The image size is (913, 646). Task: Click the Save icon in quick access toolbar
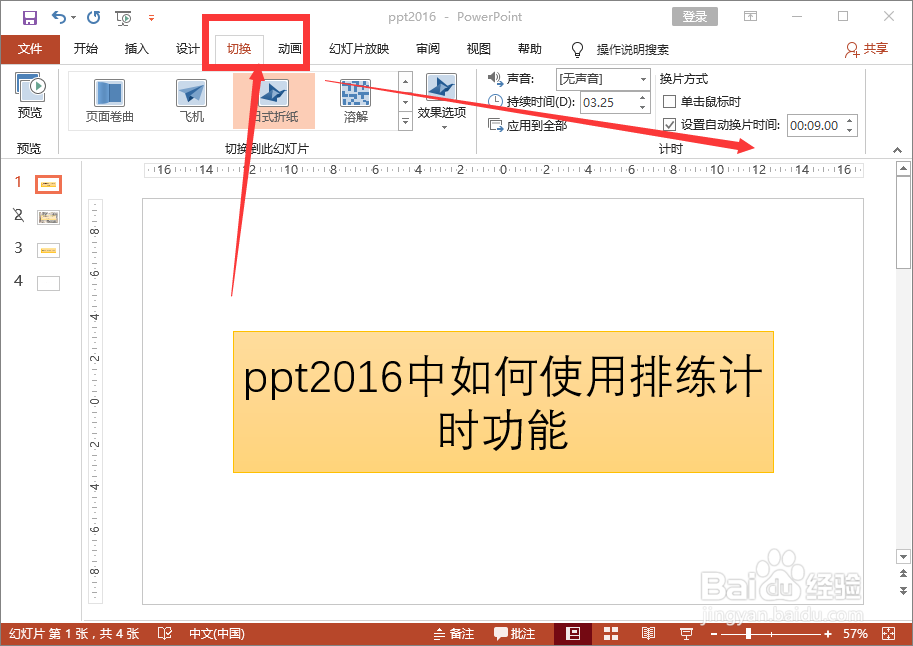click(x=30, y=17)
